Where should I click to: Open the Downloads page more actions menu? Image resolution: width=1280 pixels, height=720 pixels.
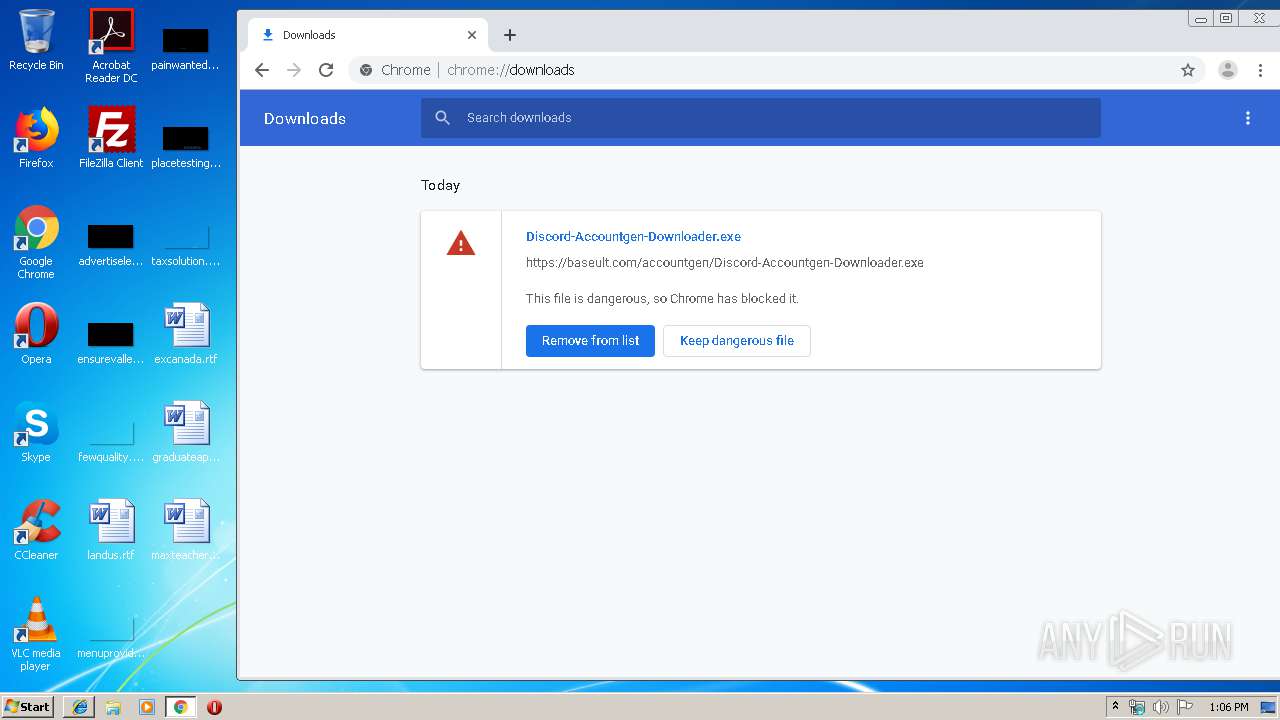coord(1248,118)
